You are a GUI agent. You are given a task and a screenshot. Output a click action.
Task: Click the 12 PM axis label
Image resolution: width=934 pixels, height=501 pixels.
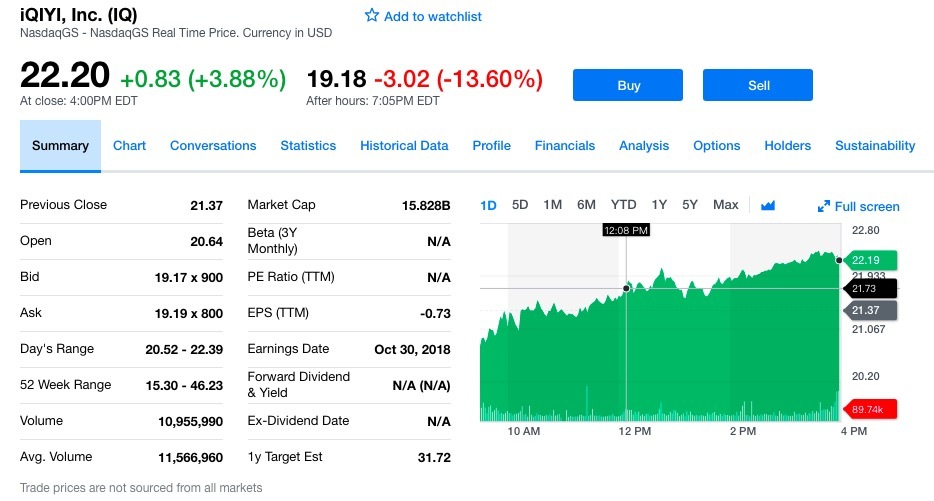point(634,431)
